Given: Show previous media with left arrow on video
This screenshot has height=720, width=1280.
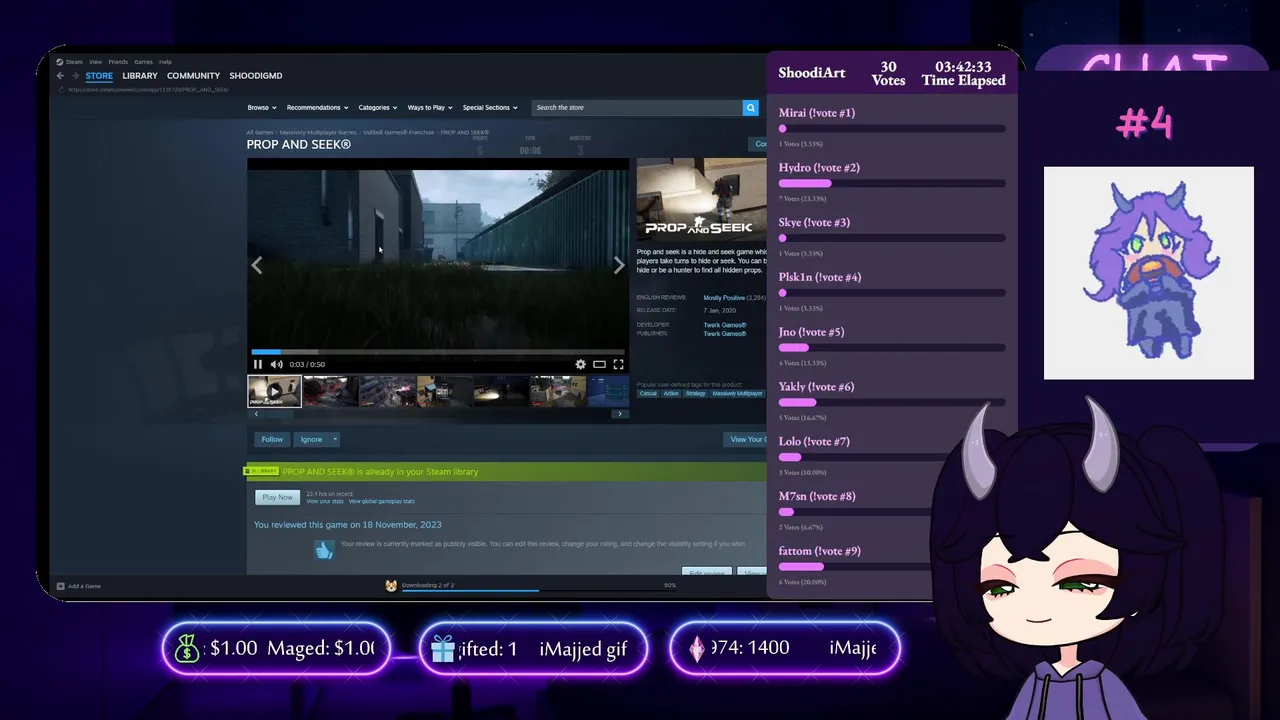Looking at the screenshot, I should pyautogui.click(x=257, y=265).
